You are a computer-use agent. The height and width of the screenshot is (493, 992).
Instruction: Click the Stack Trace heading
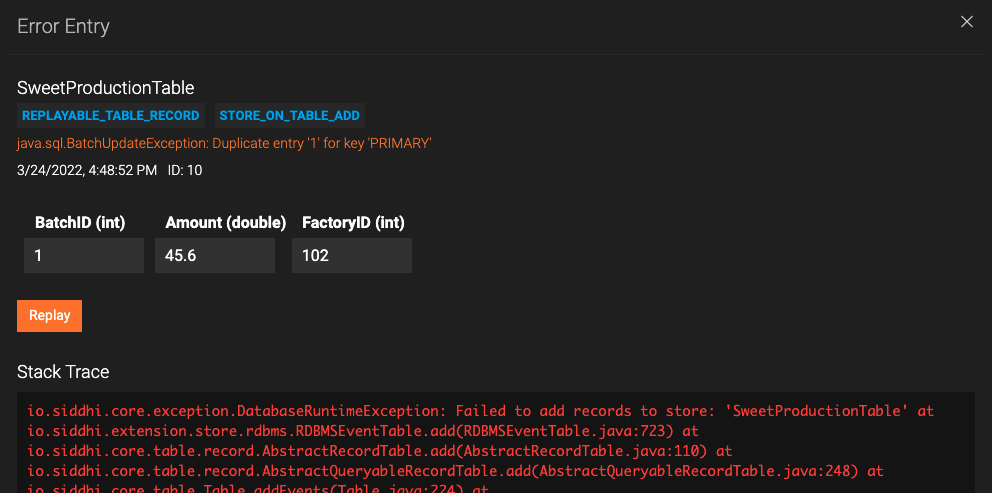click(x=63, y=371)
